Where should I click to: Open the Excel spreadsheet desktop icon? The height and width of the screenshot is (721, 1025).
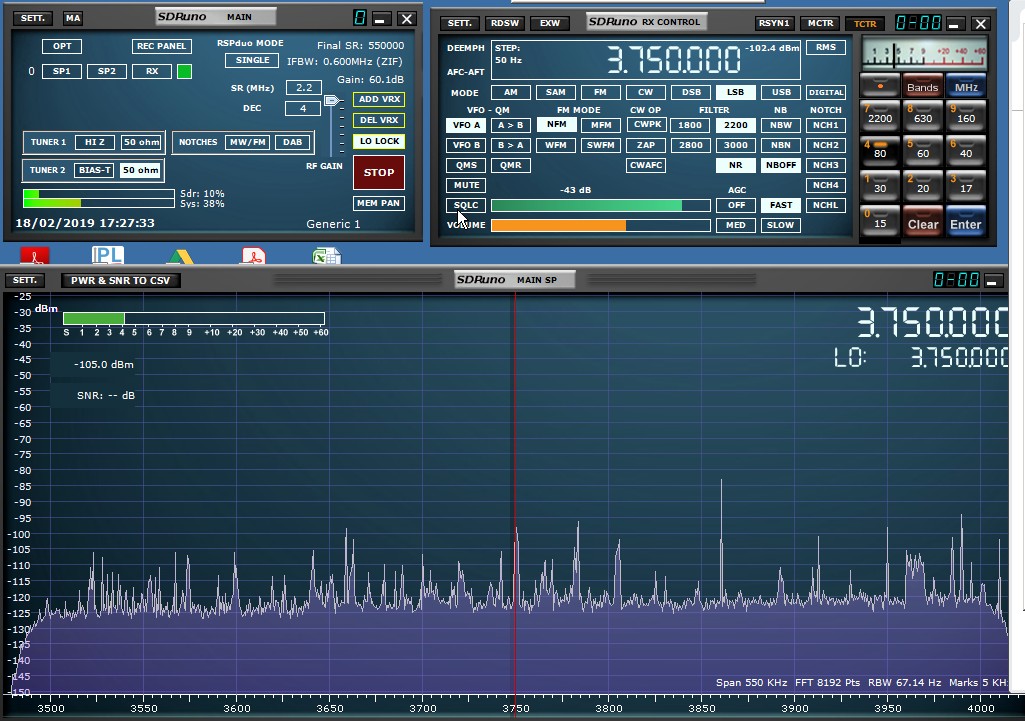326,256
